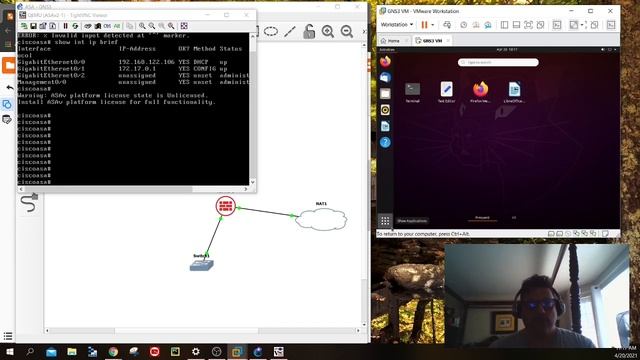The height and width of the screenshot is (360, 640).
Task: Click TightVNC new connection icon
Action: [x=24, y=26]
